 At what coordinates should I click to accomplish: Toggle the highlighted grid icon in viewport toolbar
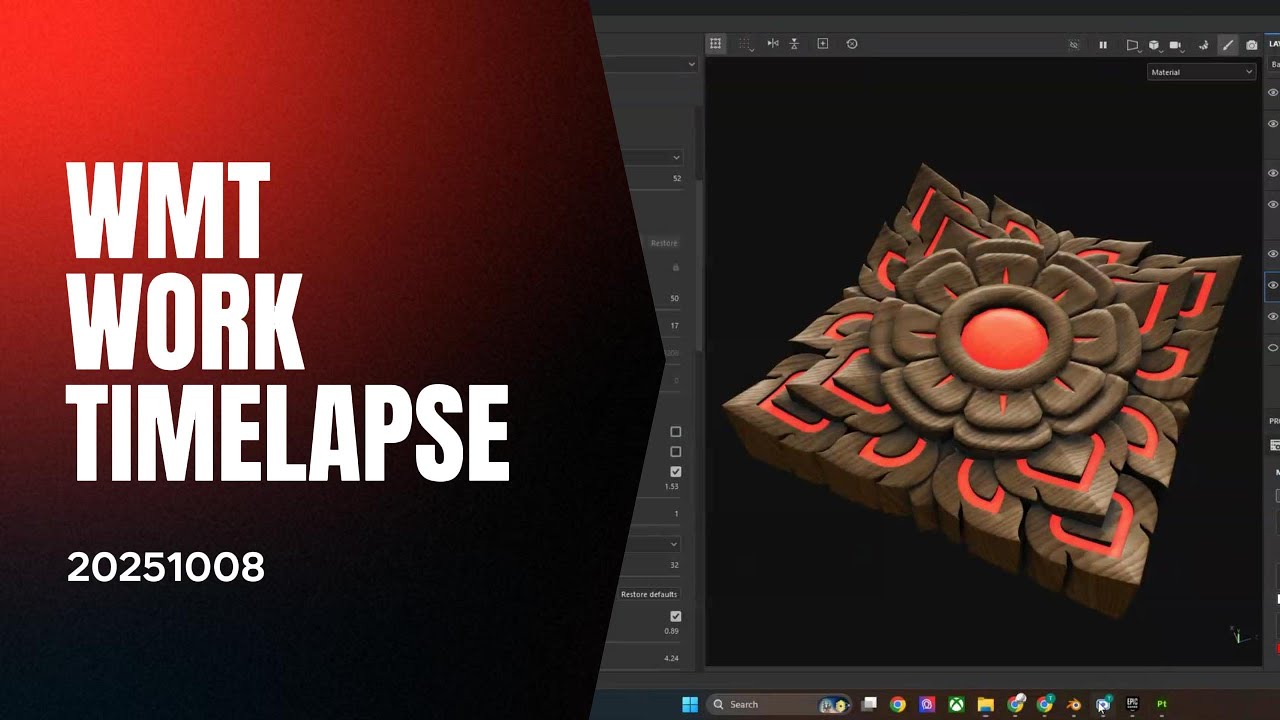click(x=715, y=44)
